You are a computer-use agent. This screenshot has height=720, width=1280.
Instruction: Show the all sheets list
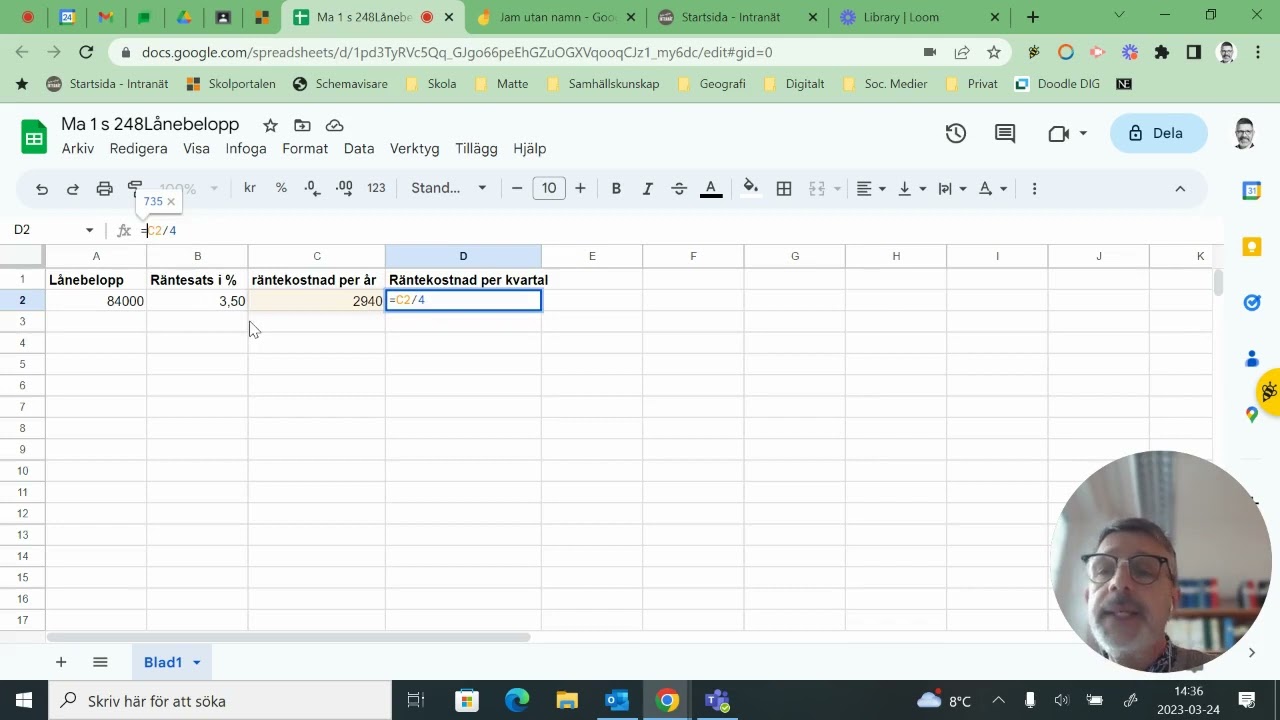100,662
